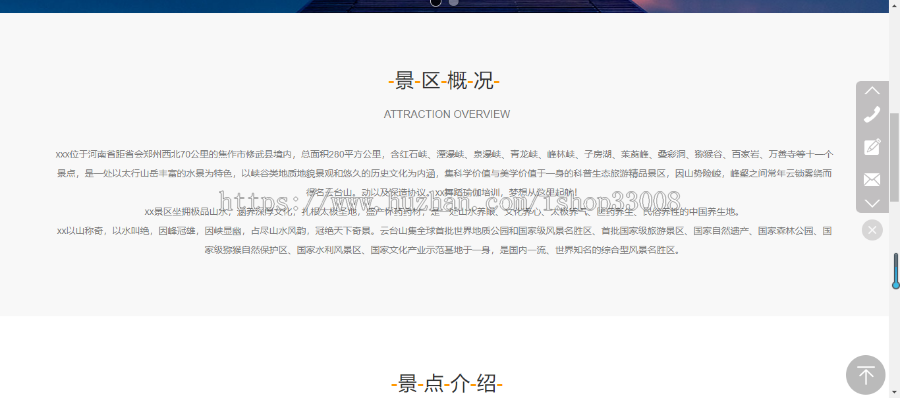900x398 pixels.
Task: Click paragraph starting xxx位于河南省
Action: click(x=444, y=173)
